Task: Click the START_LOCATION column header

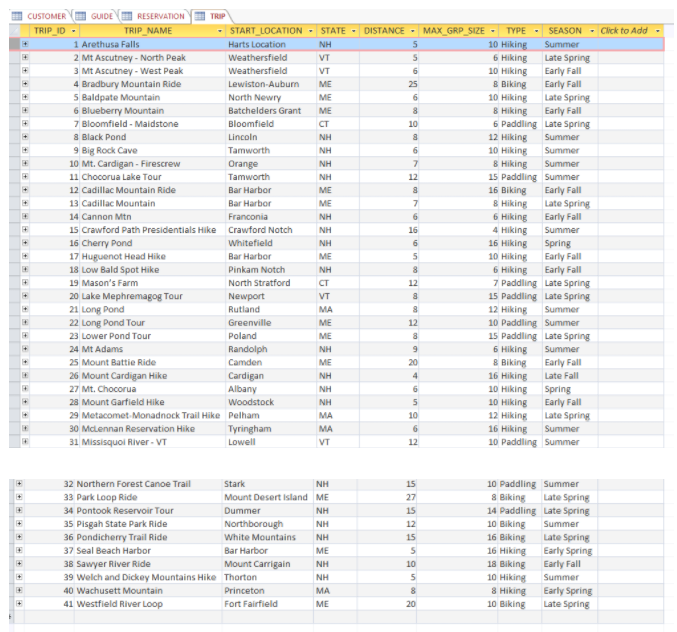Action: [270, 31]
